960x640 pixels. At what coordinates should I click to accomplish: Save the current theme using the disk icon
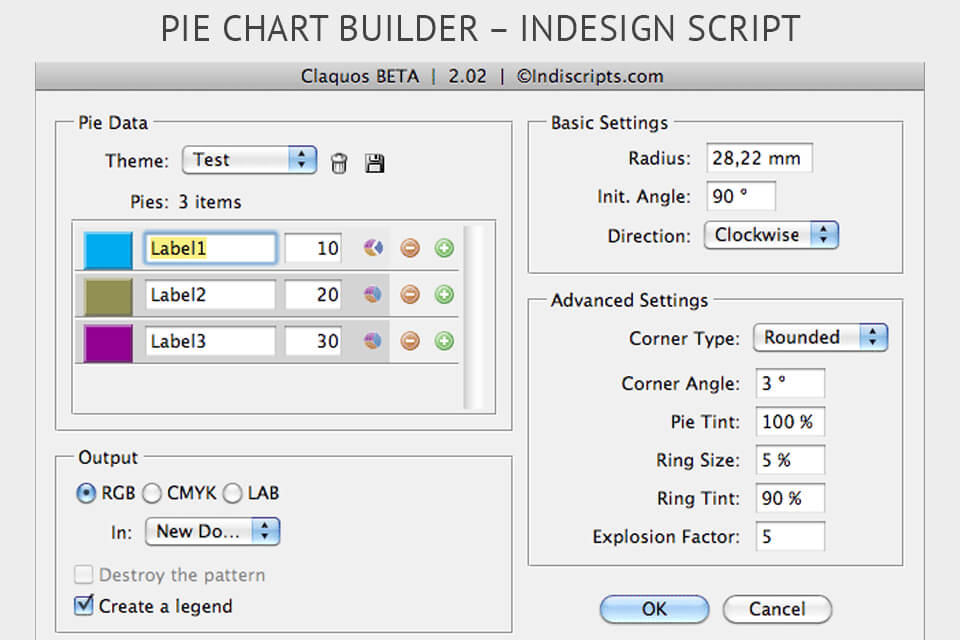tap(374, 161)
